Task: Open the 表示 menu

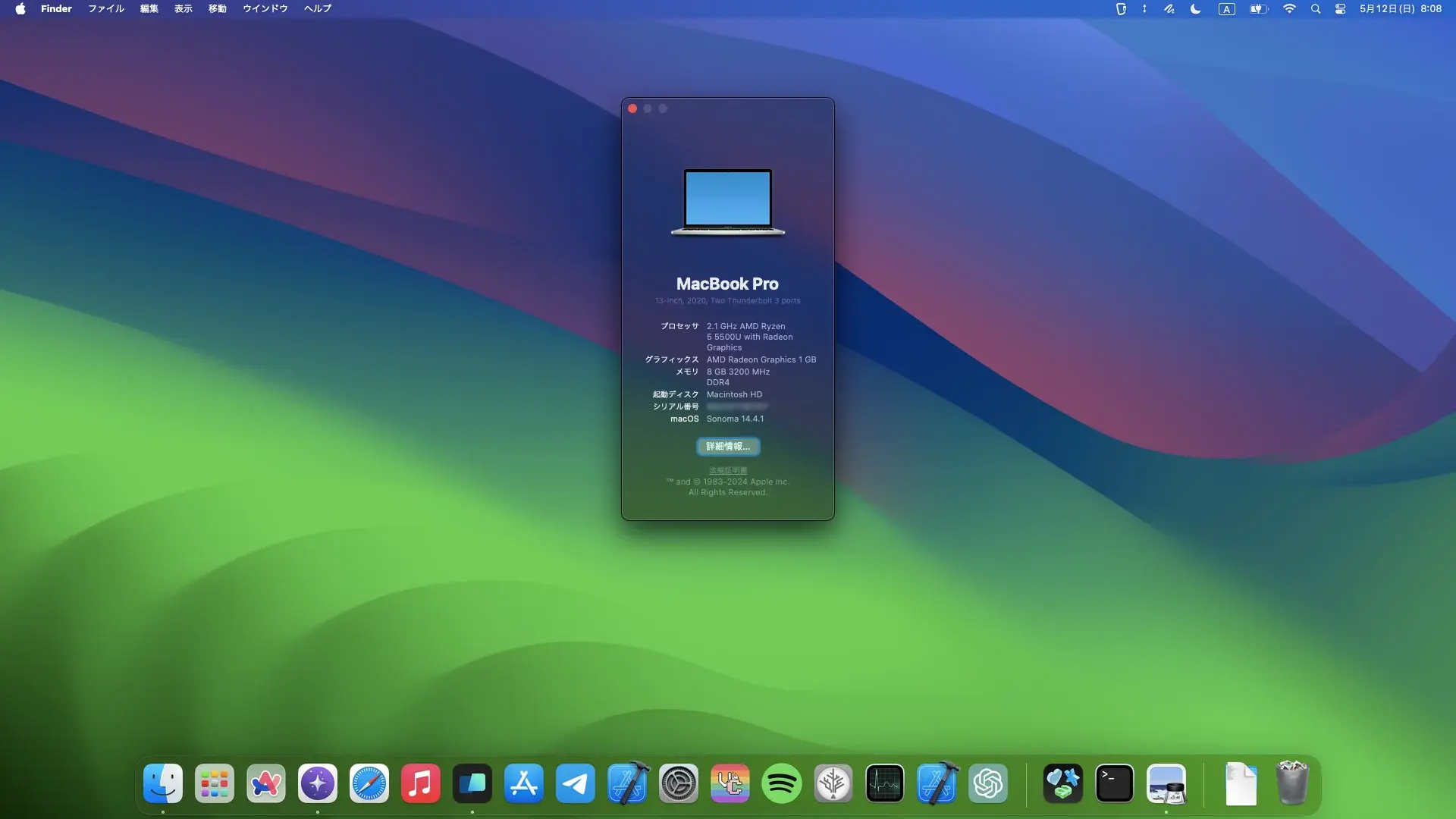Action: [184, 9]
